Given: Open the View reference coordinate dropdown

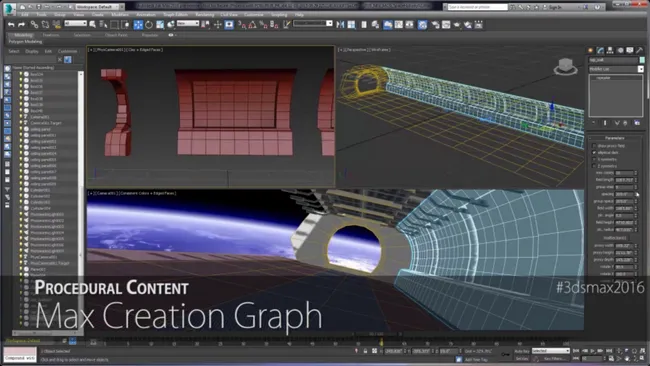Looking at the screenshot, I should pos(188,24).
